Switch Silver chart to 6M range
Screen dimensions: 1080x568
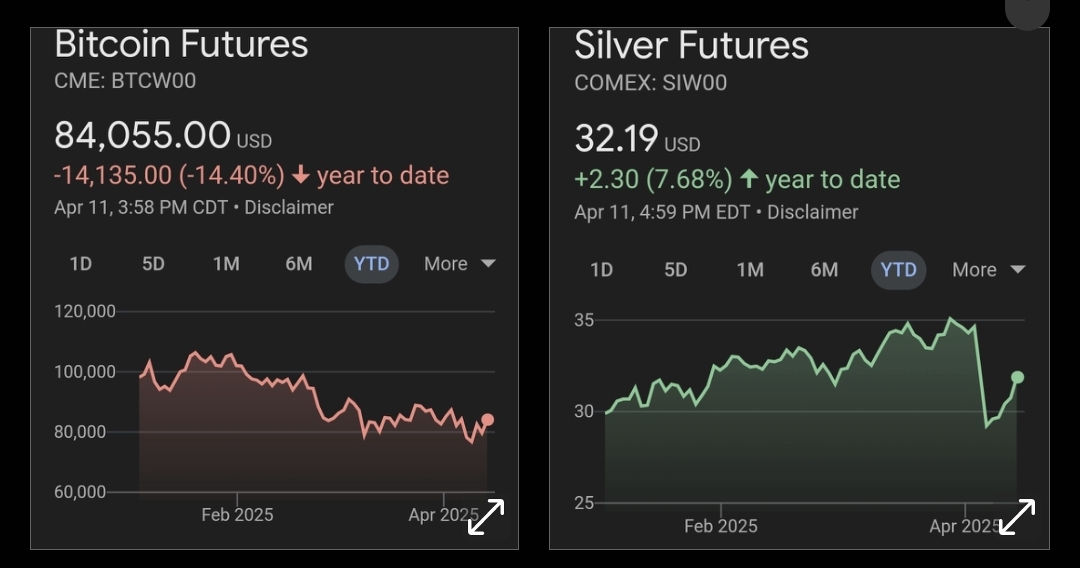(x=824, y=270)
